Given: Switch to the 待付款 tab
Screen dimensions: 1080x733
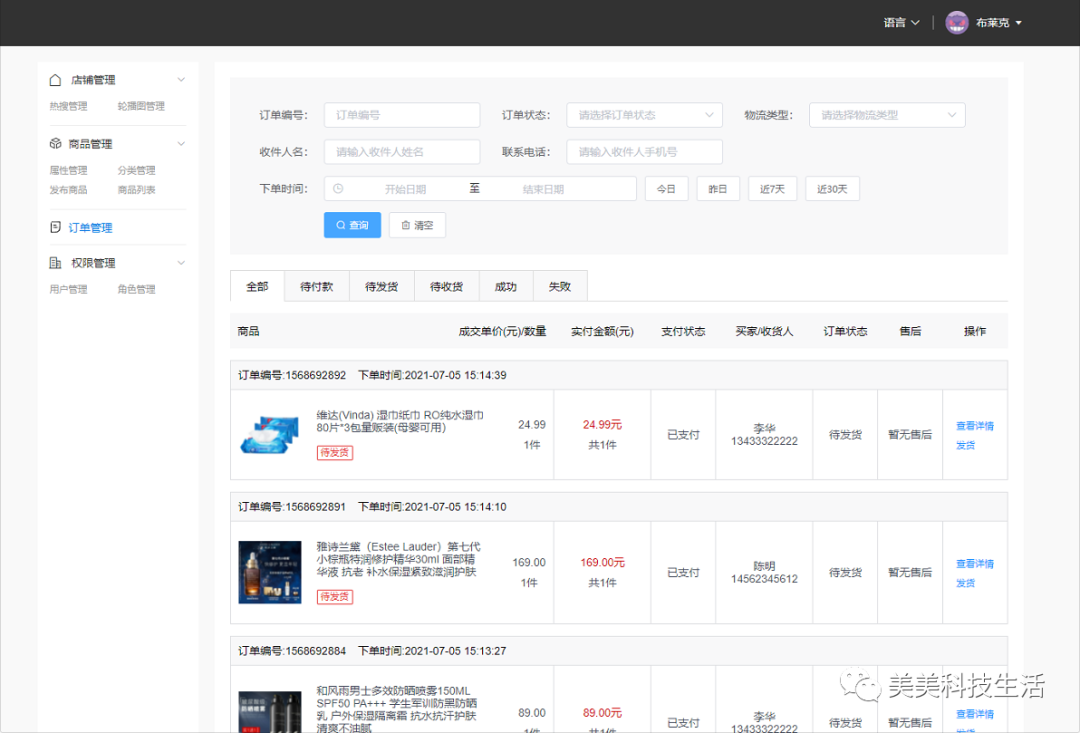Looking at the screenshot, I should click(x=316, y=285).
